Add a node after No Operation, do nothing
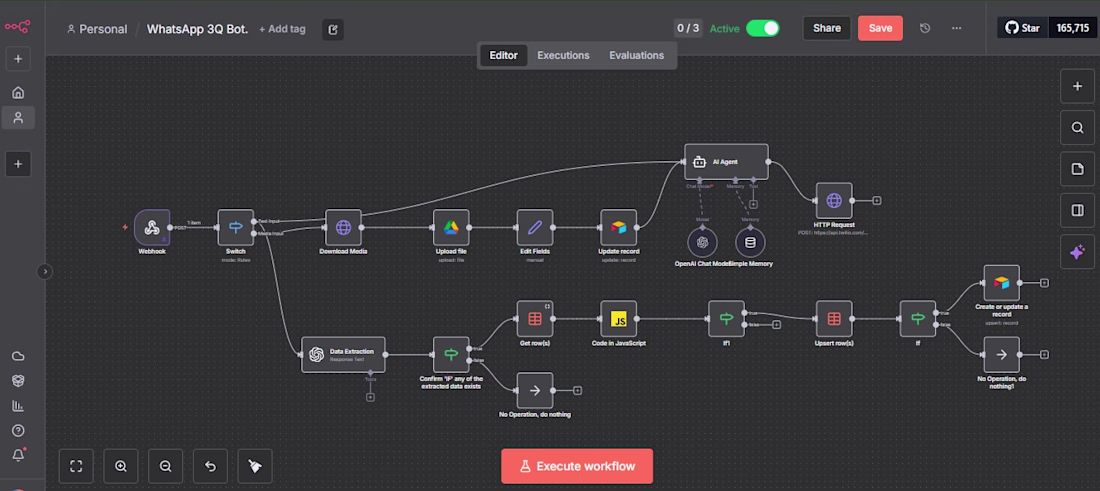1100x491 pixels. [x=577, y=391]
